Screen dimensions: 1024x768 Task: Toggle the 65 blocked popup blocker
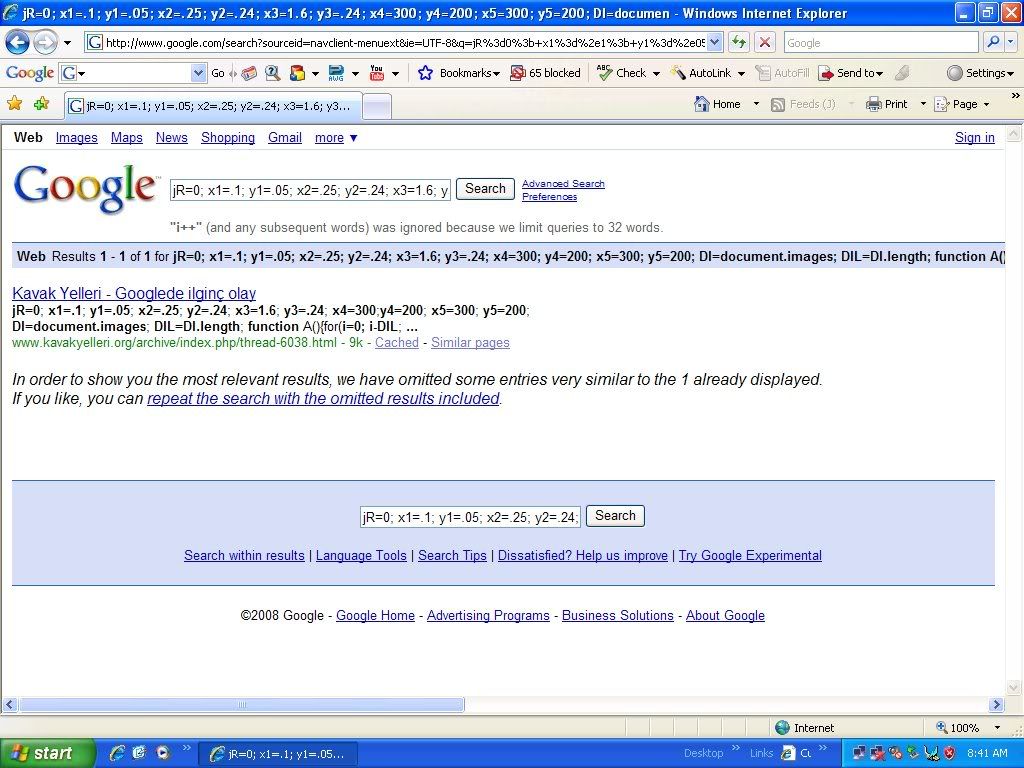(x=545, y=73)
